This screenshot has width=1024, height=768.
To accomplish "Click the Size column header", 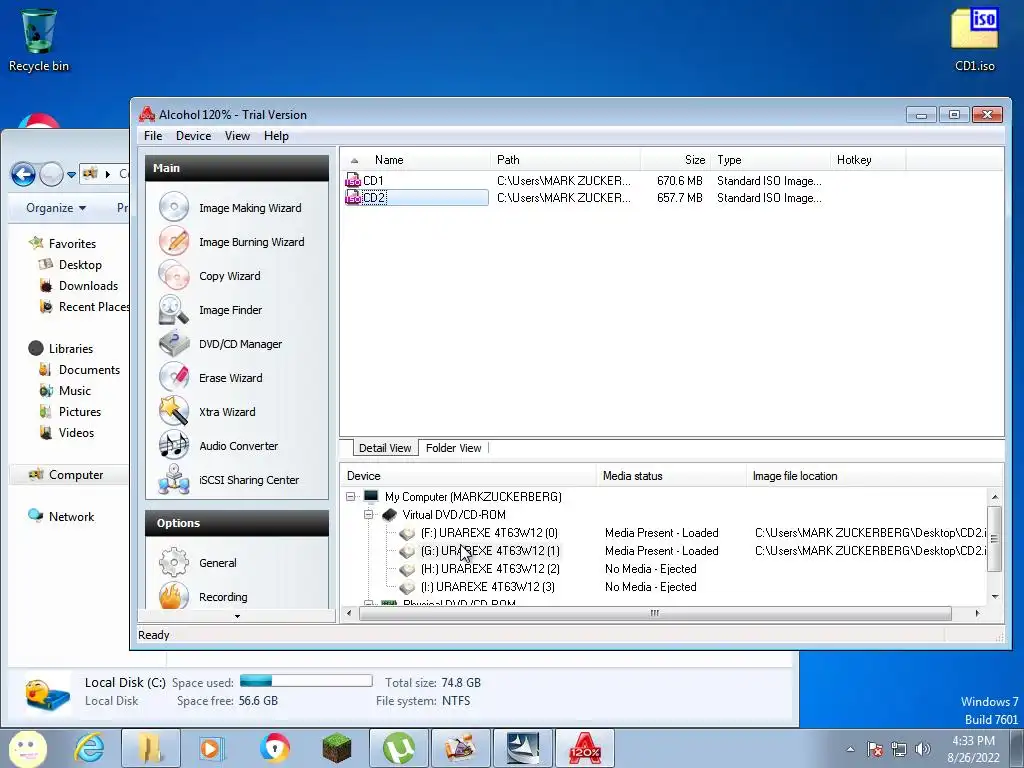I will click(x=675, y=160).
